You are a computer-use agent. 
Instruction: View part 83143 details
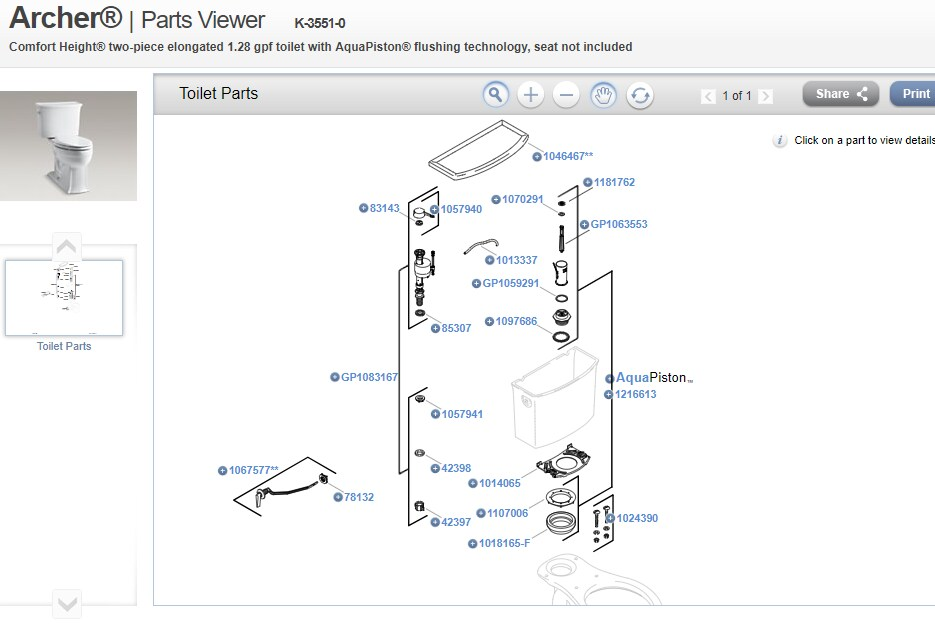click(x=385, y=208)
